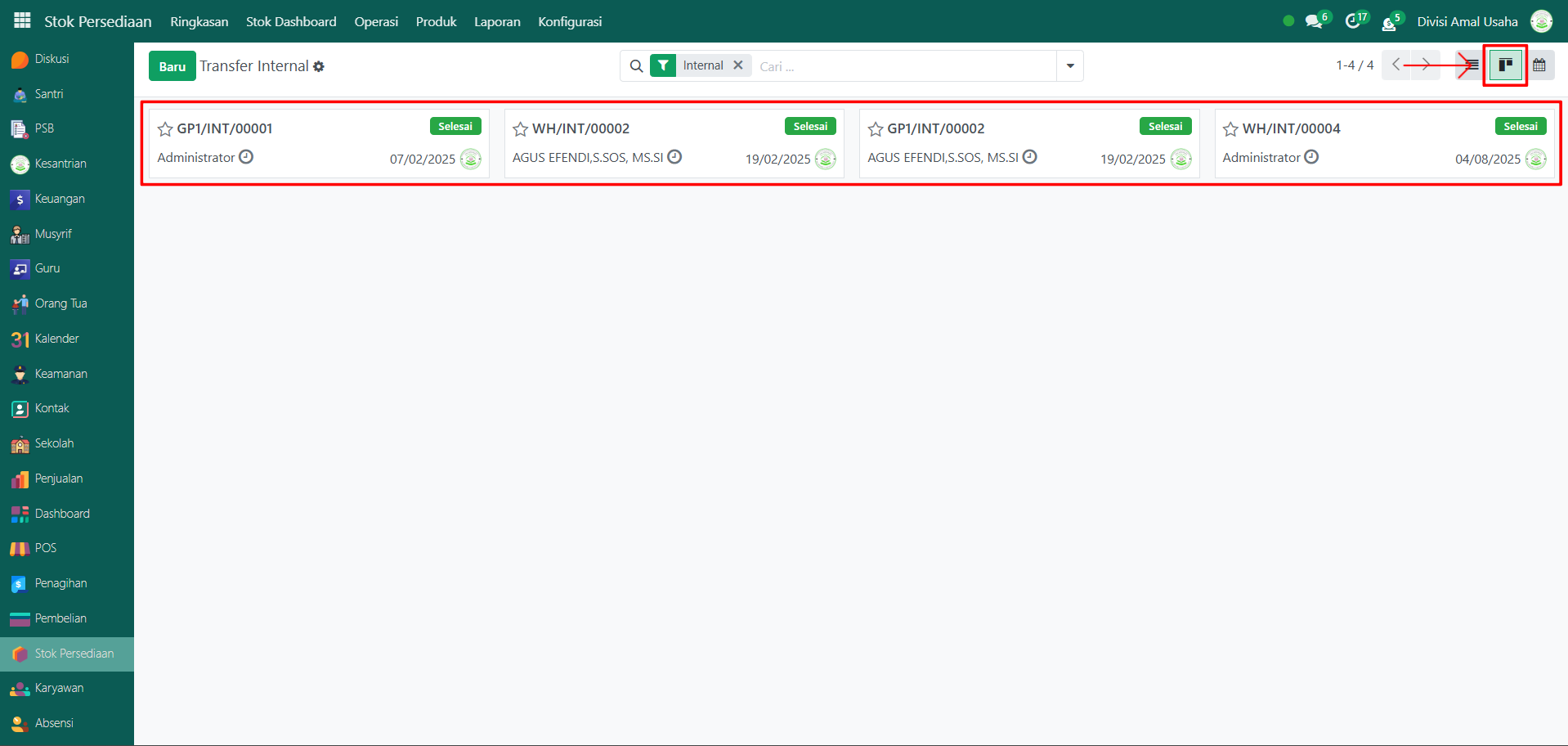Select the kanban view icon
This screenshot has height=746, width=1568.
(x=1505, y=65)
